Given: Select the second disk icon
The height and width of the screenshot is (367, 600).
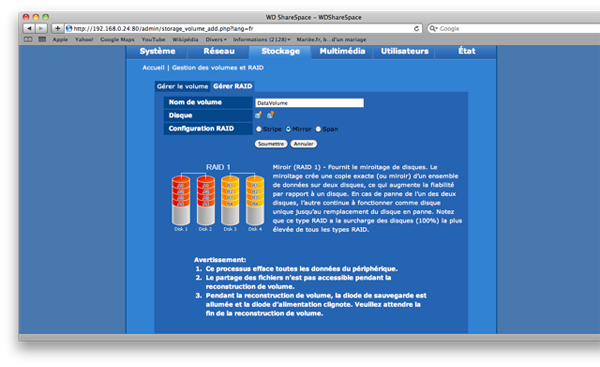Looking at the screenshot, I should point(271,115).
